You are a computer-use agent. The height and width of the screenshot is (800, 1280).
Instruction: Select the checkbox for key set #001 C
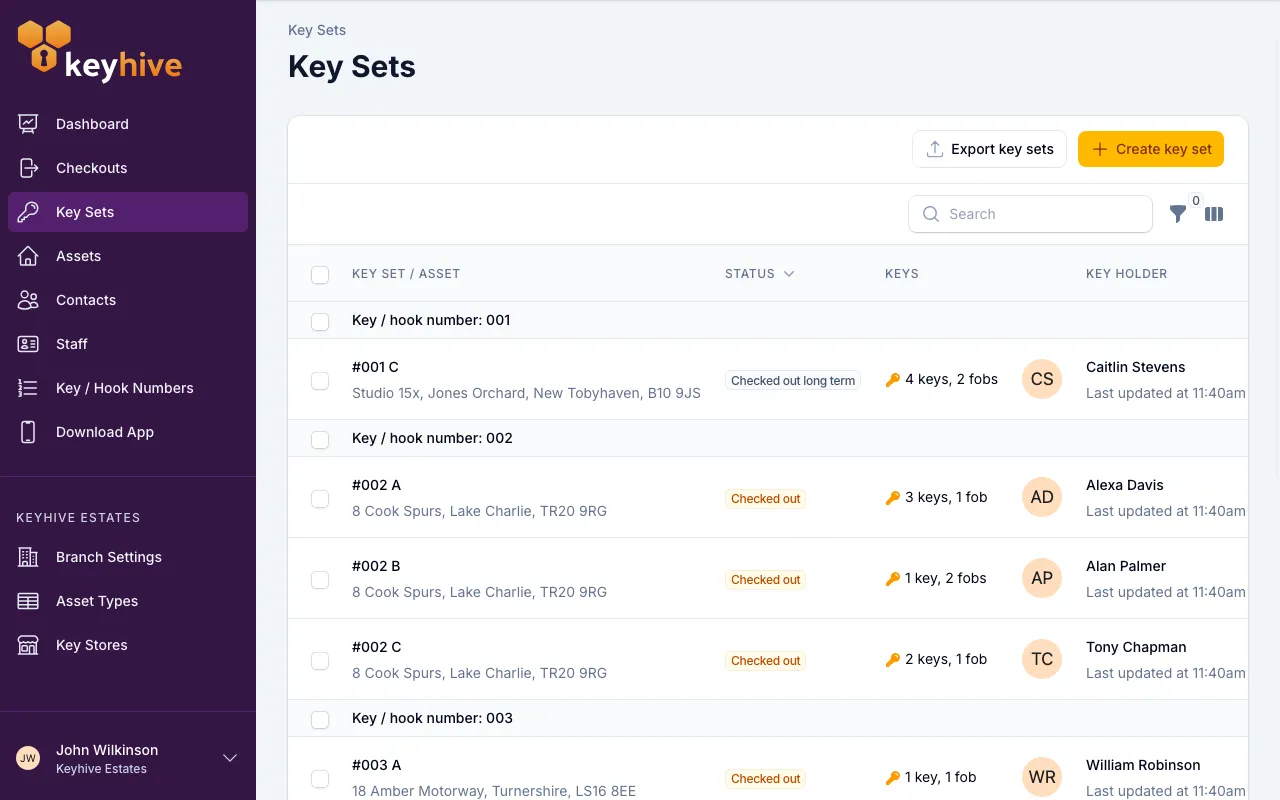320,380
